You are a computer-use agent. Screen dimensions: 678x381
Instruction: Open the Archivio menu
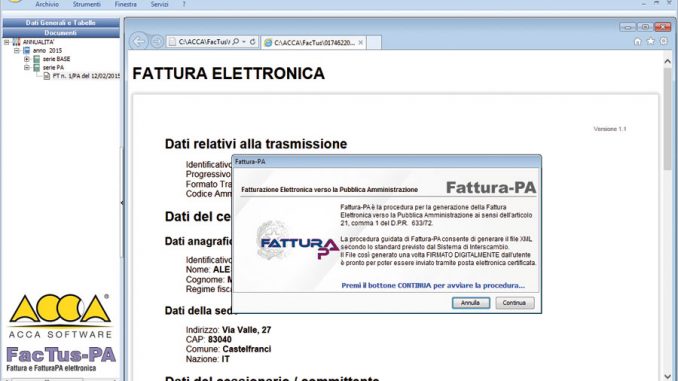pyautogui.click(x=47, y=4)
